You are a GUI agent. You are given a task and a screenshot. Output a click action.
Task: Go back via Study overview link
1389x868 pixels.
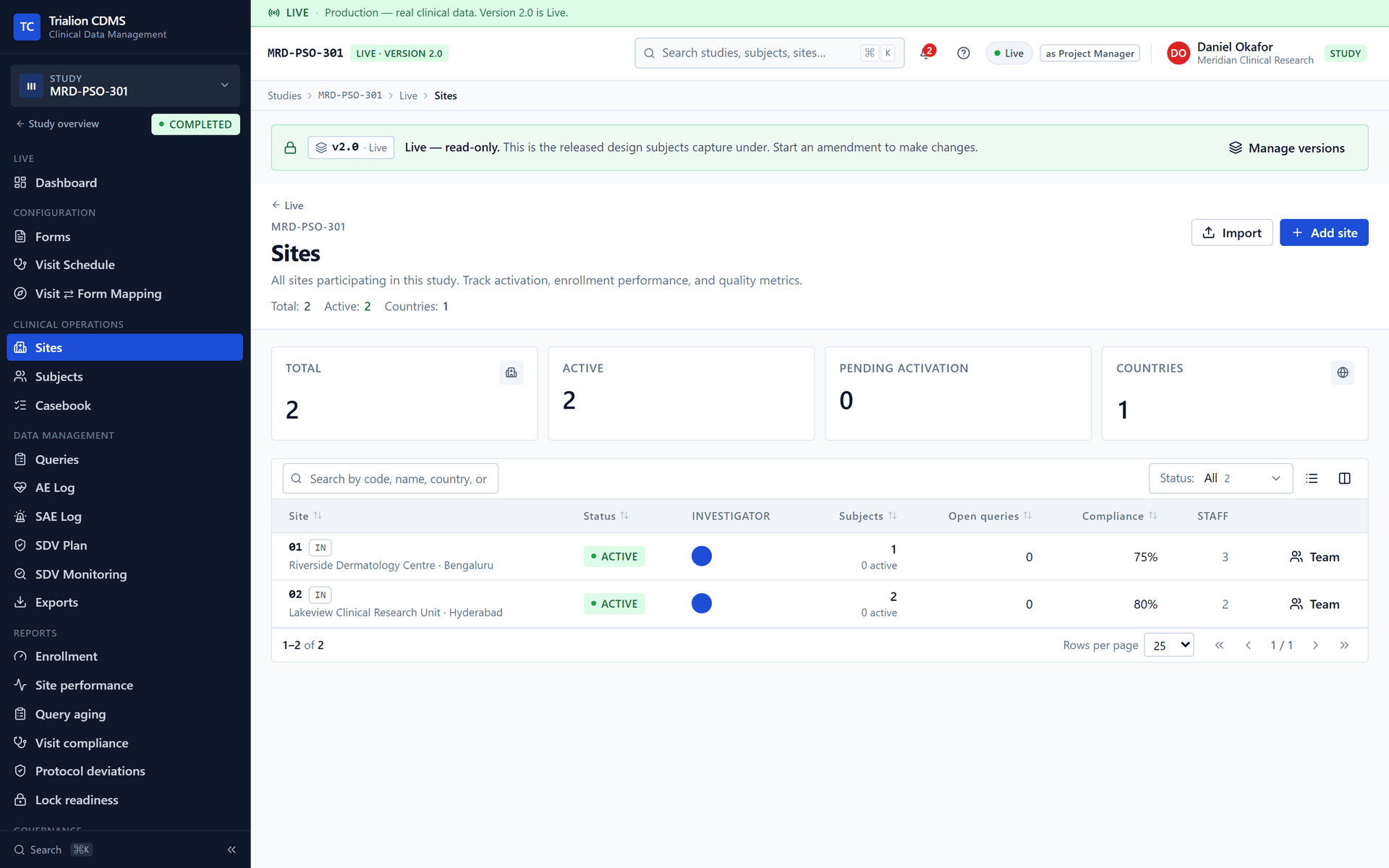coord(58,124)
